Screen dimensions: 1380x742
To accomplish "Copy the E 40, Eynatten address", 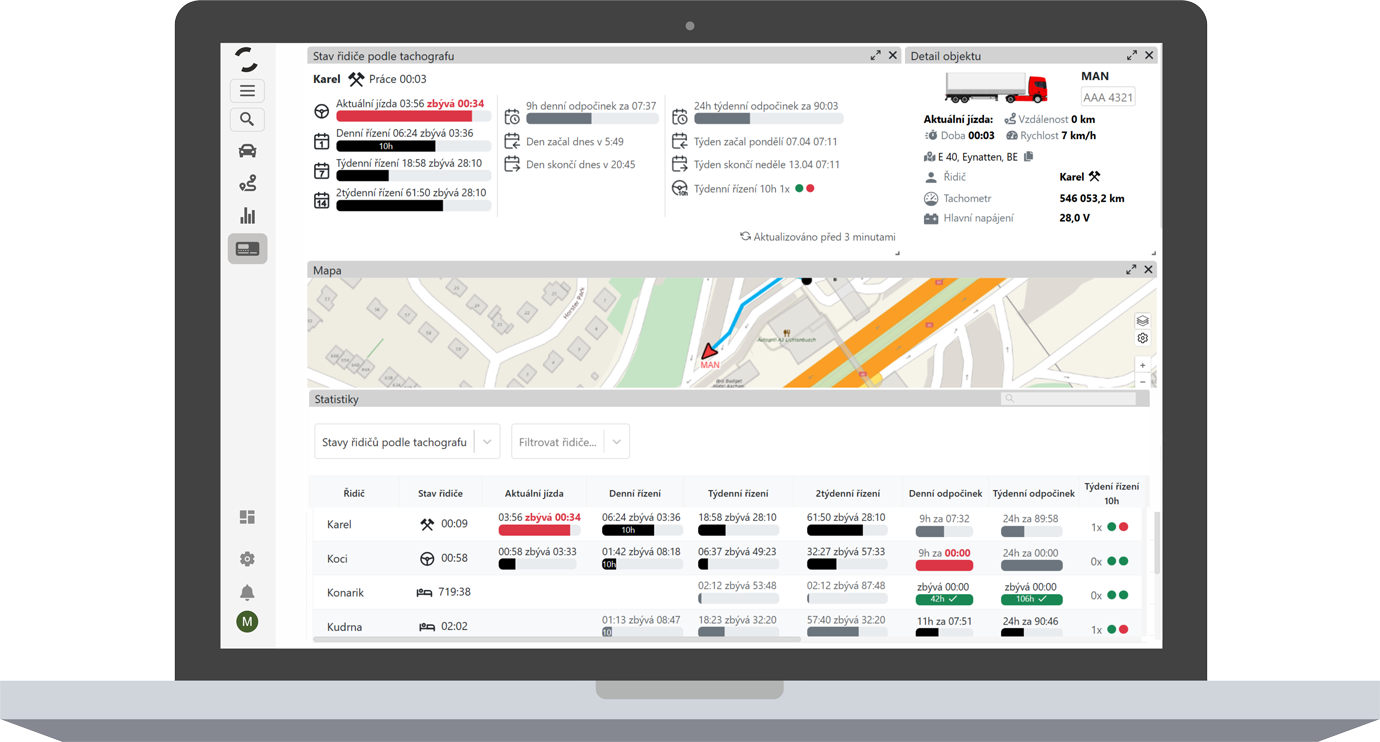I will (1028, 157).
